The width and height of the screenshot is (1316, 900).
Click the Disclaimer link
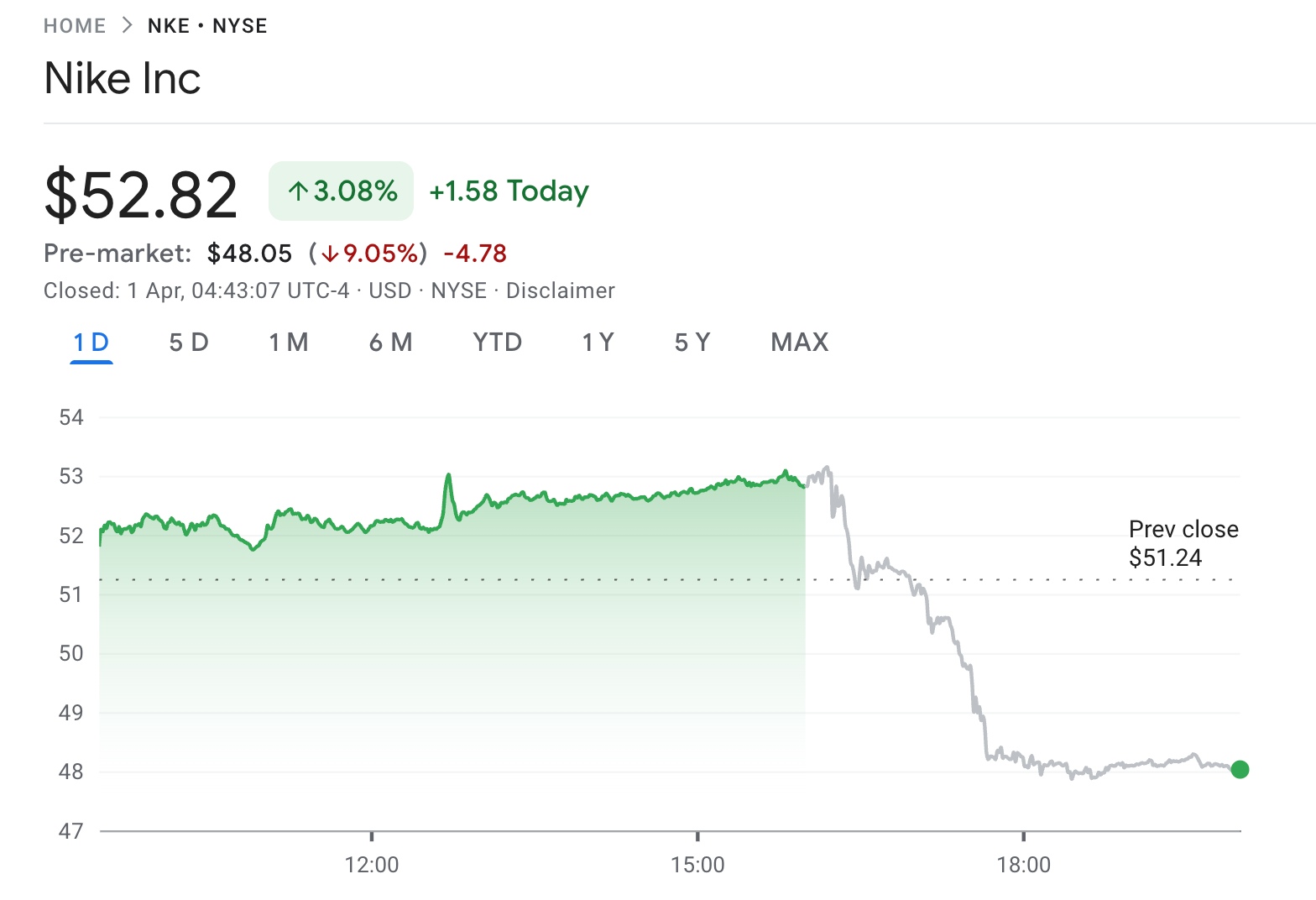tap(561, 290)
